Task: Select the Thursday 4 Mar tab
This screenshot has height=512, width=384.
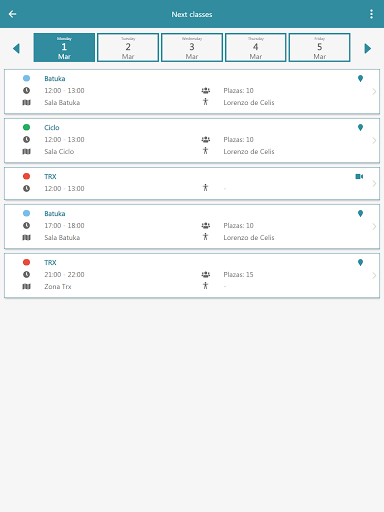Action: click(256, 47)
